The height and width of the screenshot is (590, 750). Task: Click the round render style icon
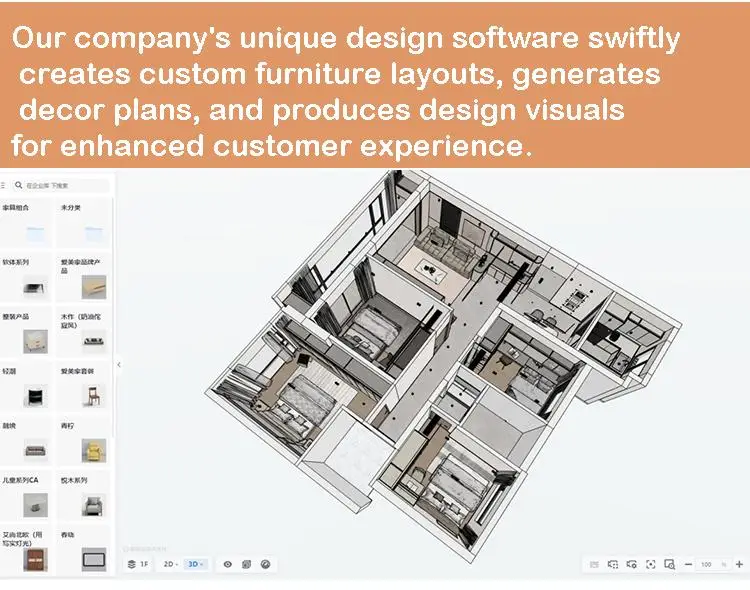click(265, 564)
